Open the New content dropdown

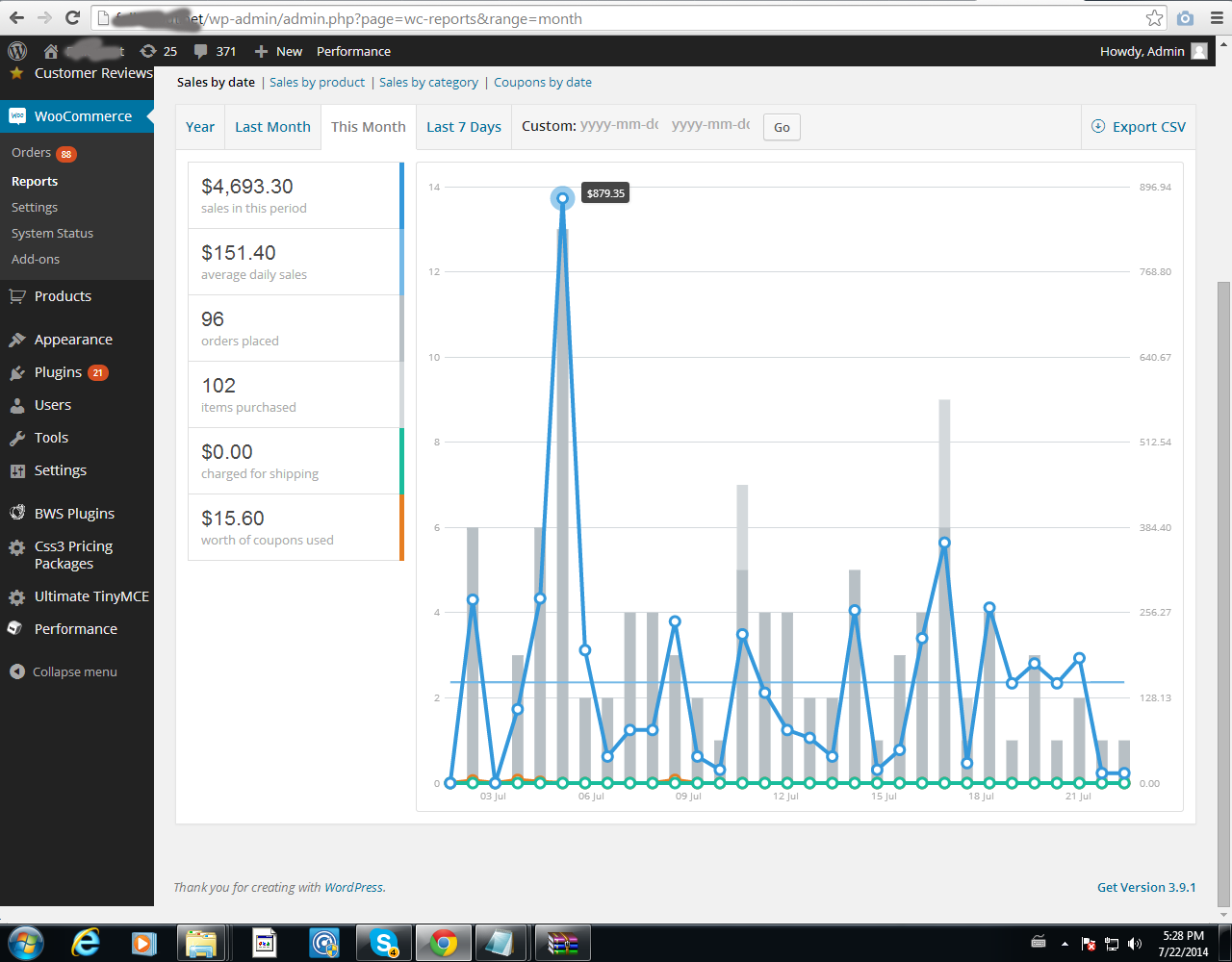pos(278,51)
